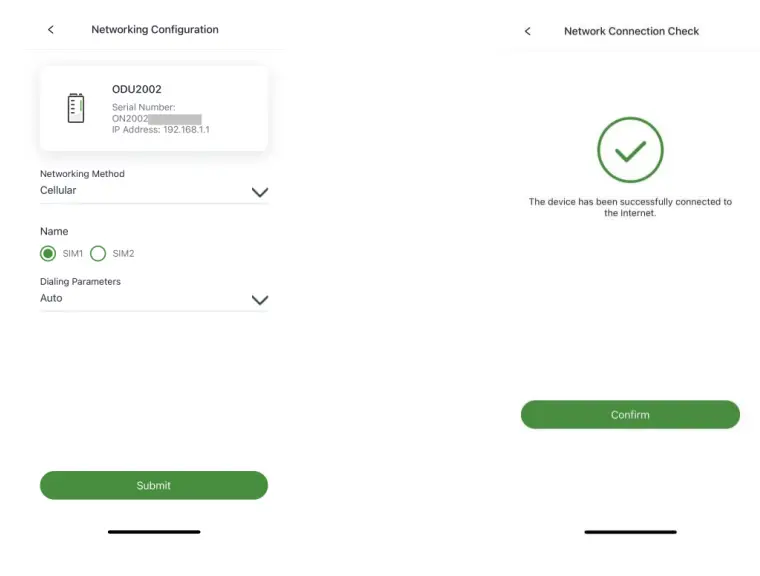Image resolution: width=760 pixels, height=576 pixels.
Task: Click the Serial Number label in device card
Action: click(144, 107)
